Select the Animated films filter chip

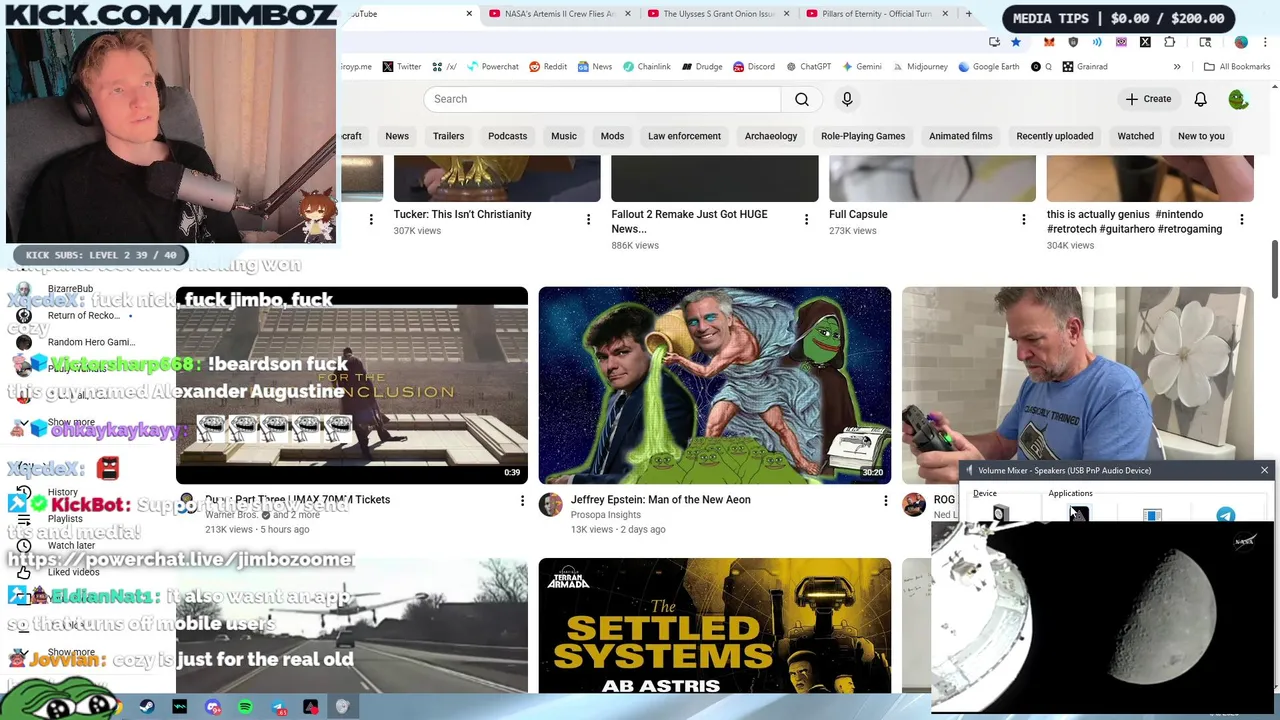click(x=961, y=136)
